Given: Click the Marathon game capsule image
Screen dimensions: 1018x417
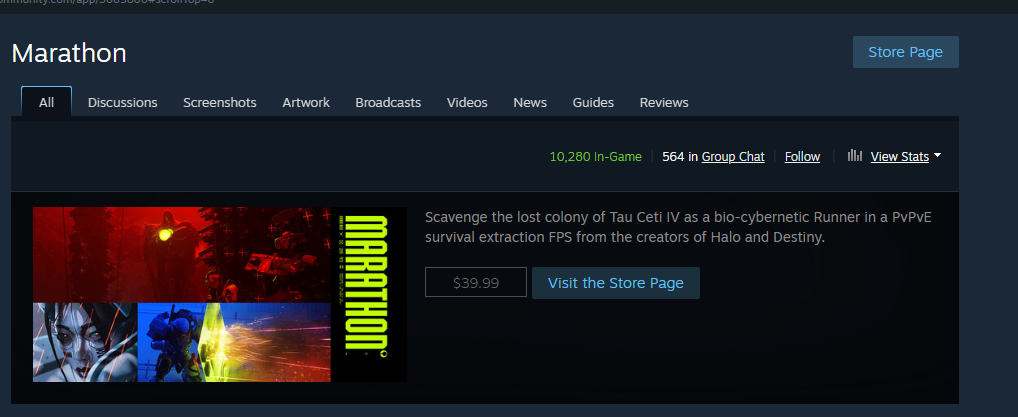Looking at the screenshot, I should (220, 294).
